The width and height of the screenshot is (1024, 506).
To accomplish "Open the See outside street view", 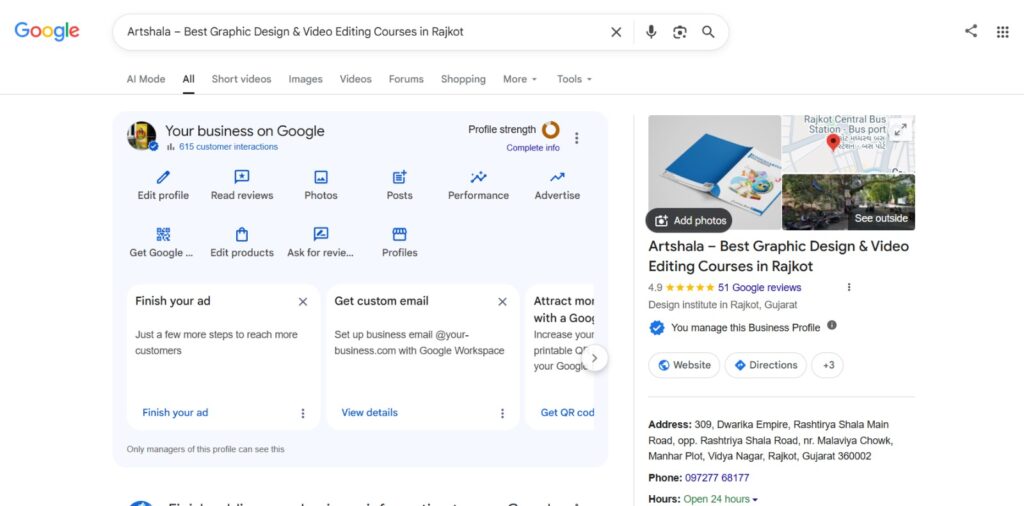I will pyautogui.click(x=848, y=202).
